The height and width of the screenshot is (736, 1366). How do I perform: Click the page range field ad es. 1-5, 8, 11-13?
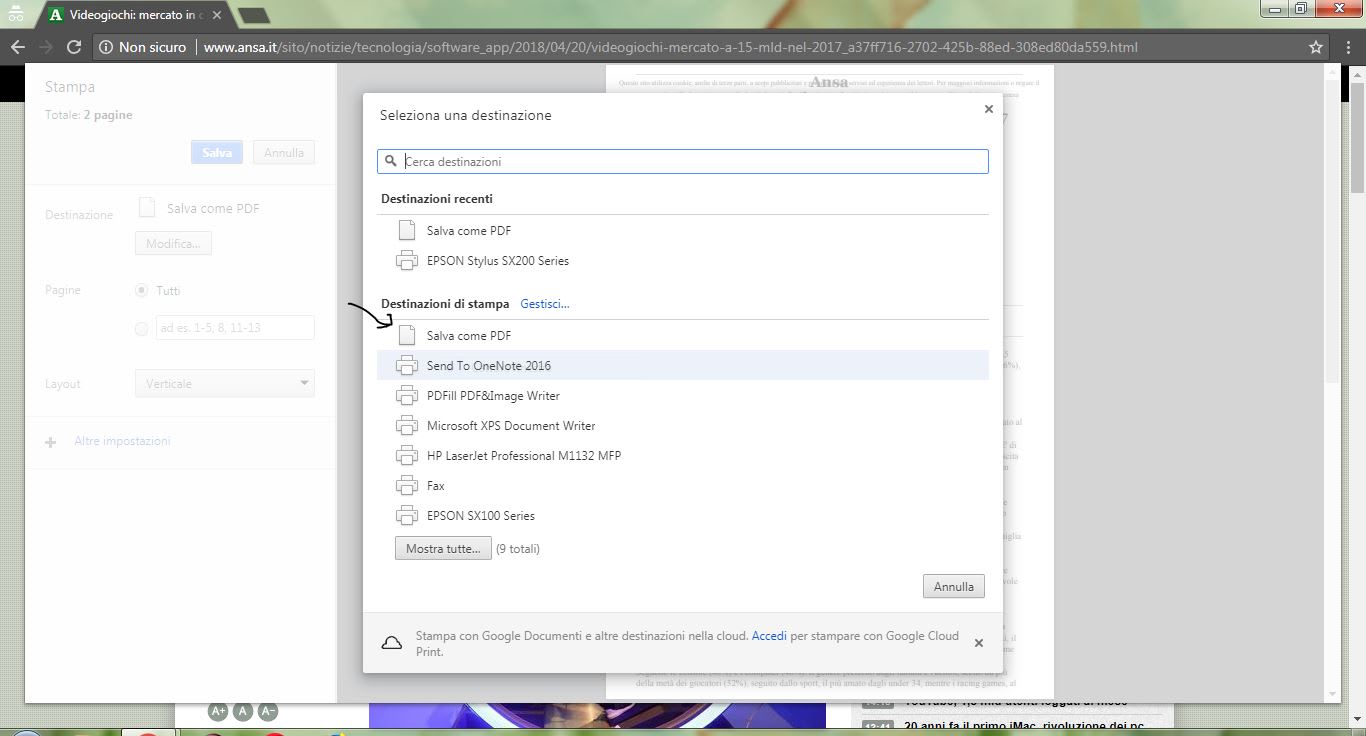click(235, 327)
